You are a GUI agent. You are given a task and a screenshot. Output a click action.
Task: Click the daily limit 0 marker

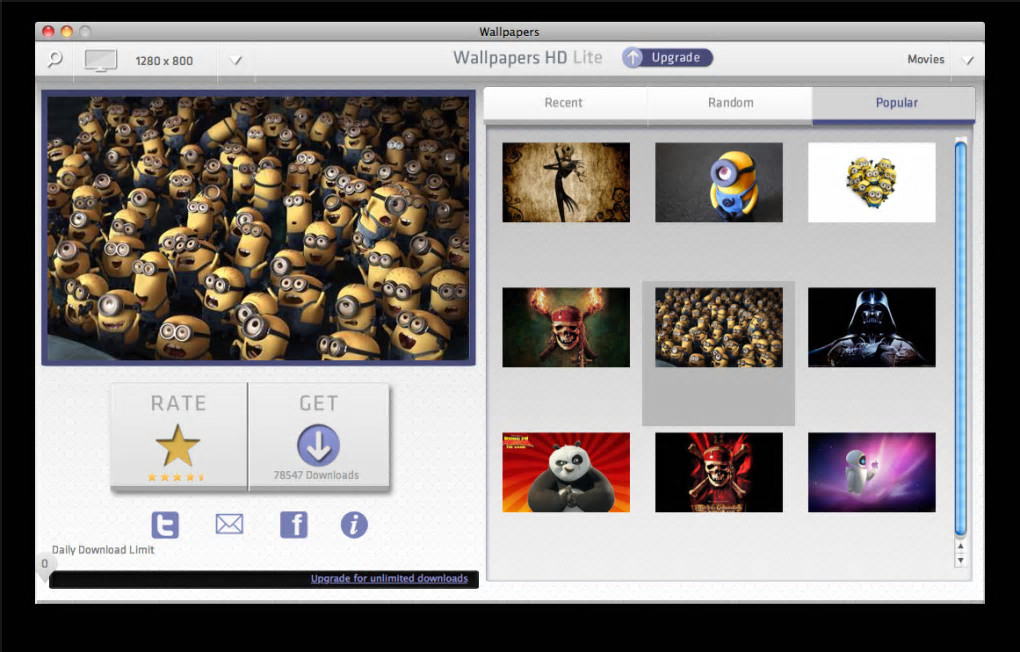point(45,564)
